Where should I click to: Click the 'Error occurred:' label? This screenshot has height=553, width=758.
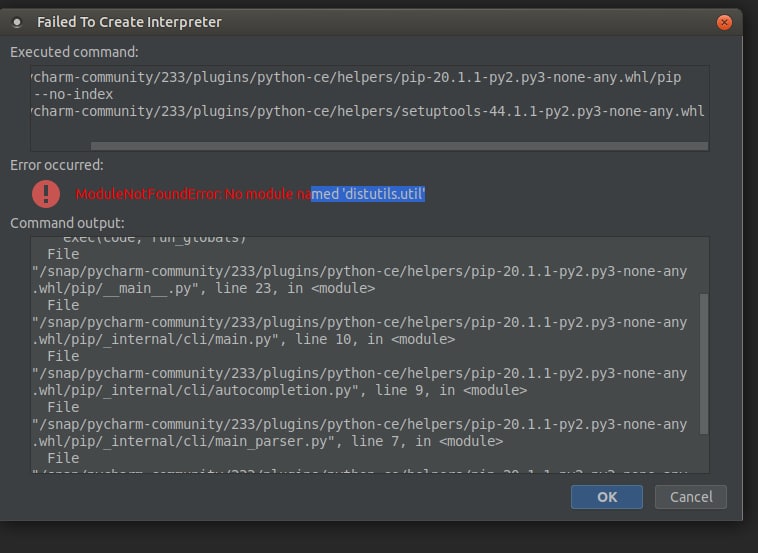click(57, 165)
